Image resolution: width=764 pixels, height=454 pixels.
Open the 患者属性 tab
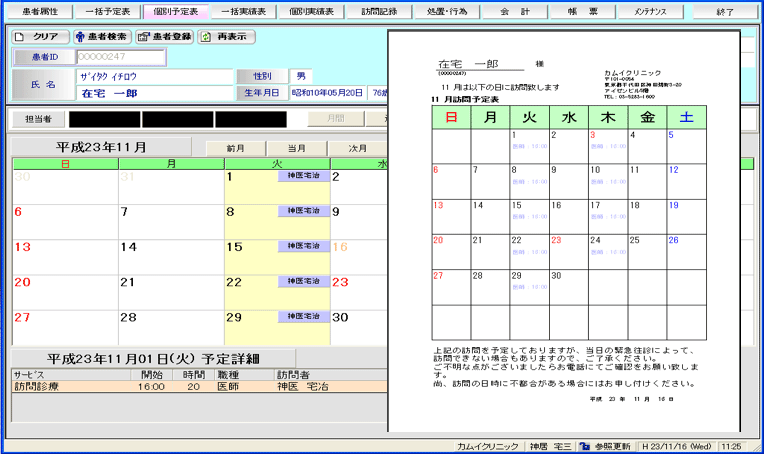point(39,12)
